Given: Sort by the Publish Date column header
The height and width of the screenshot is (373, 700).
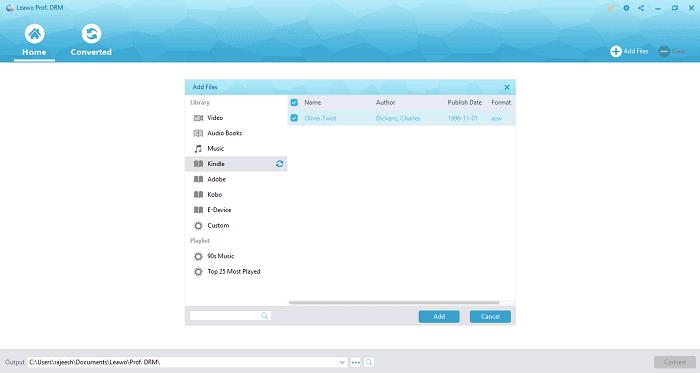Looking at the screenshot, I should click(464, 103).
